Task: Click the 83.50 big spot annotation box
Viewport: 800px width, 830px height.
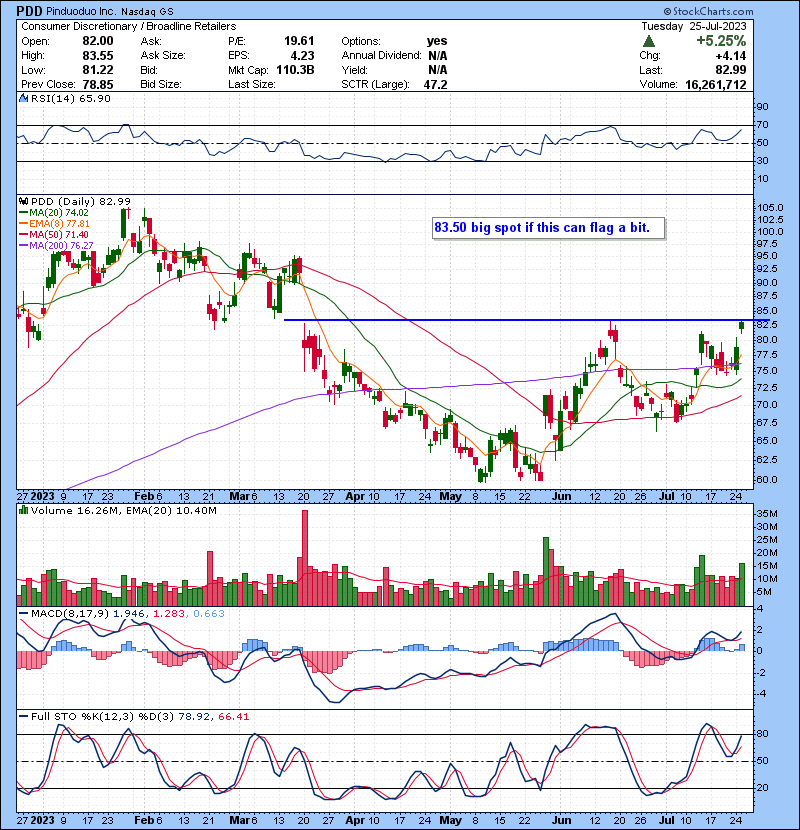Action: coord(548,228)
